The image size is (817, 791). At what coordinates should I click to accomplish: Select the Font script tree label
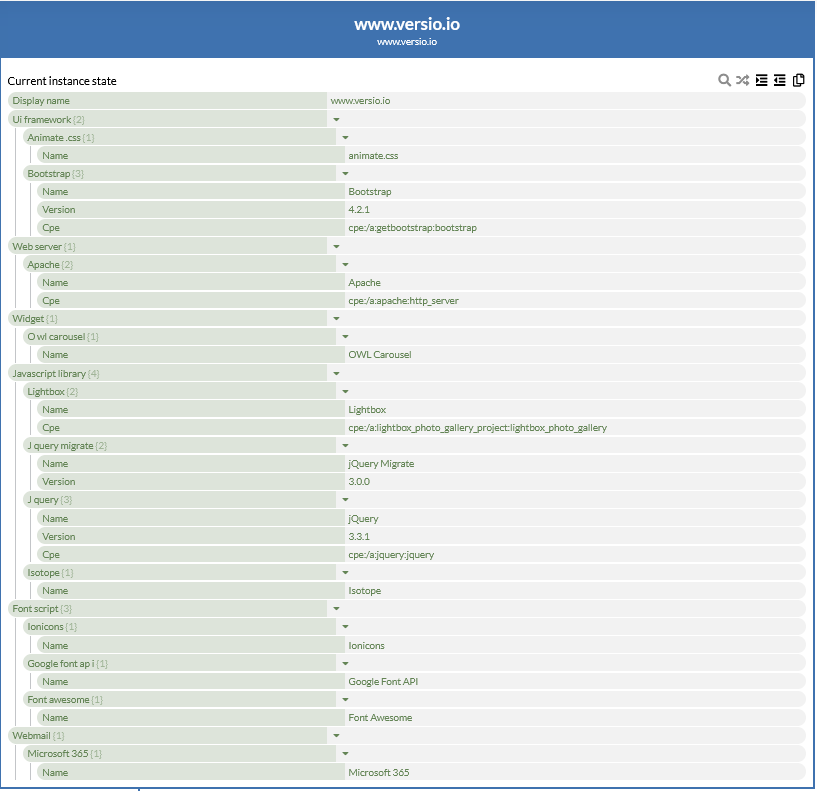[35, 609]
